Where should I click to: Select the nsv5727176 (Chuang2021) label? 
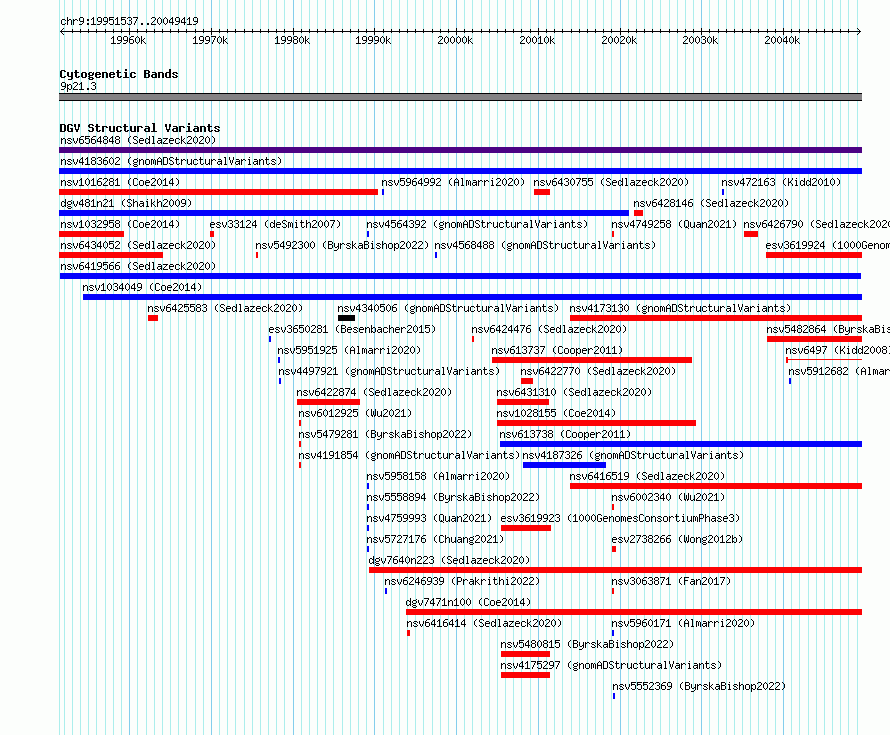coord(435,539)
